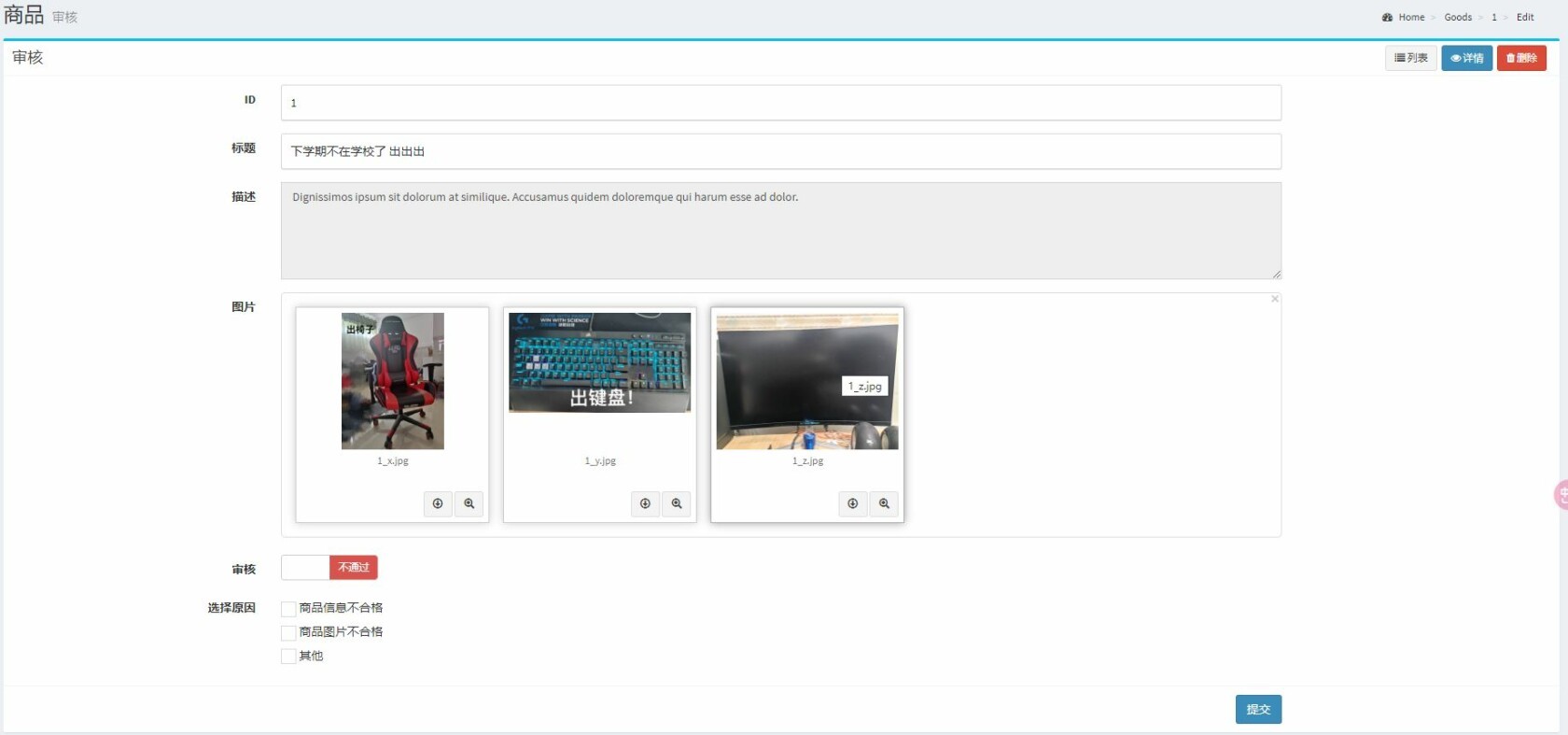The image size is (1568, 735).
Task: Click the download icon under 1_z.jpg
Action: [x=852, y=503]
